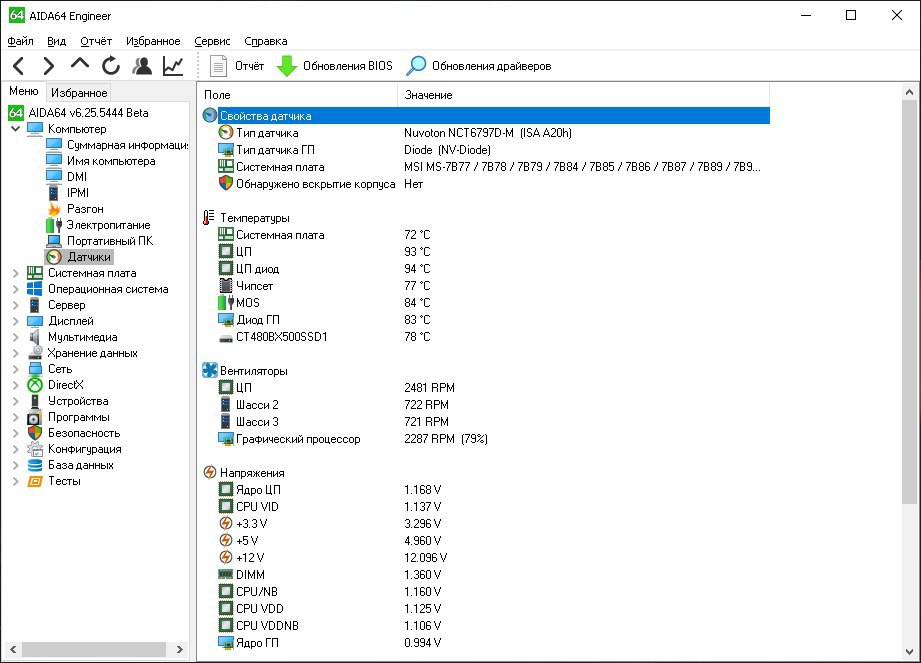This screenshot has height=663, width=921.
Task: Click the DIMM memory voltage icon
Action: pos(226,574)
